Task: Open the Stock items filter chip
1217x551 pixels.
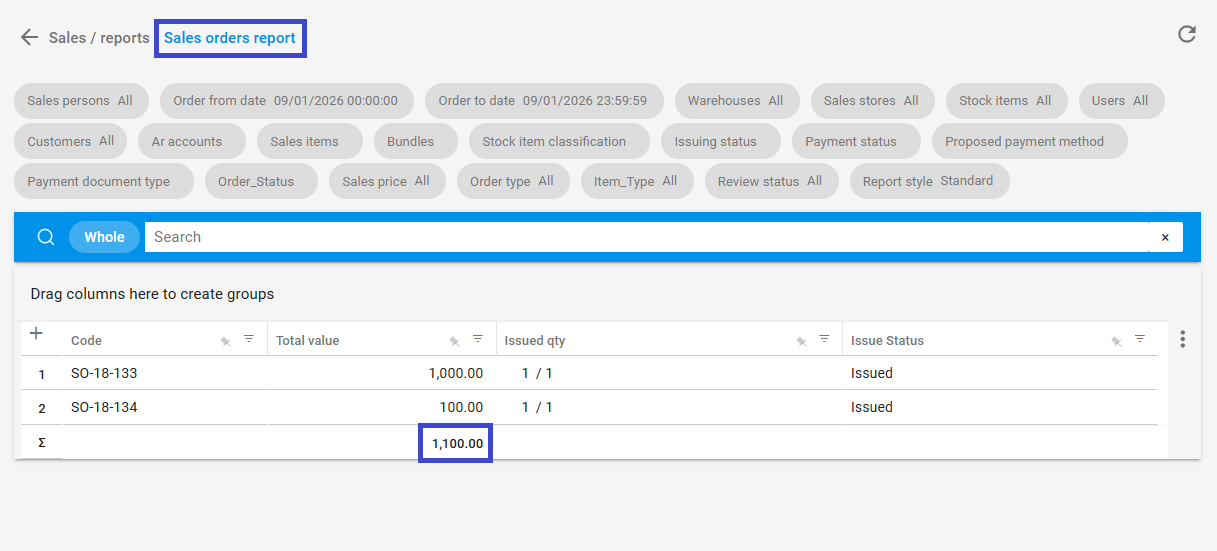Action: pyautogui.click(x=1006, y=101)
